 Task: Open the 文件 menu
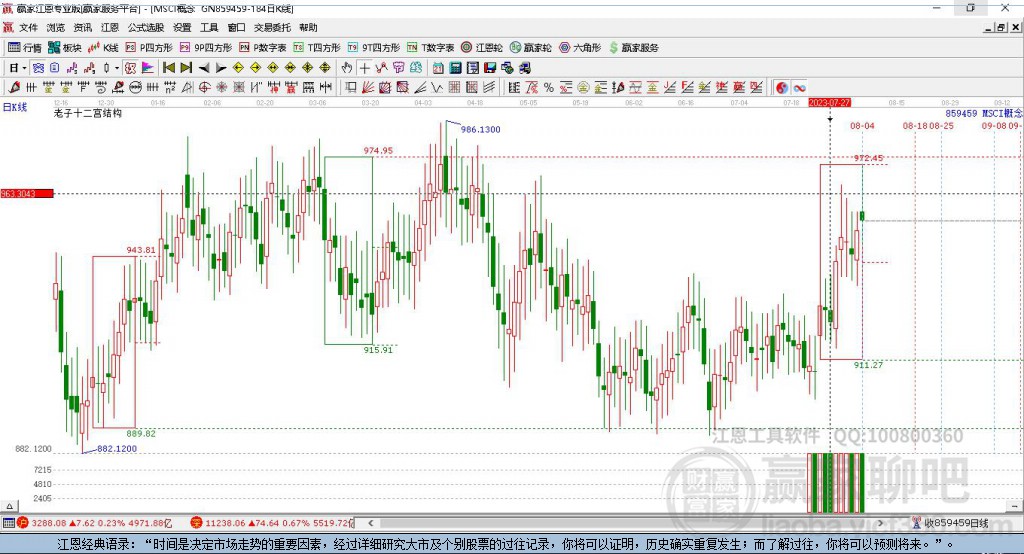tap(28, 27)
